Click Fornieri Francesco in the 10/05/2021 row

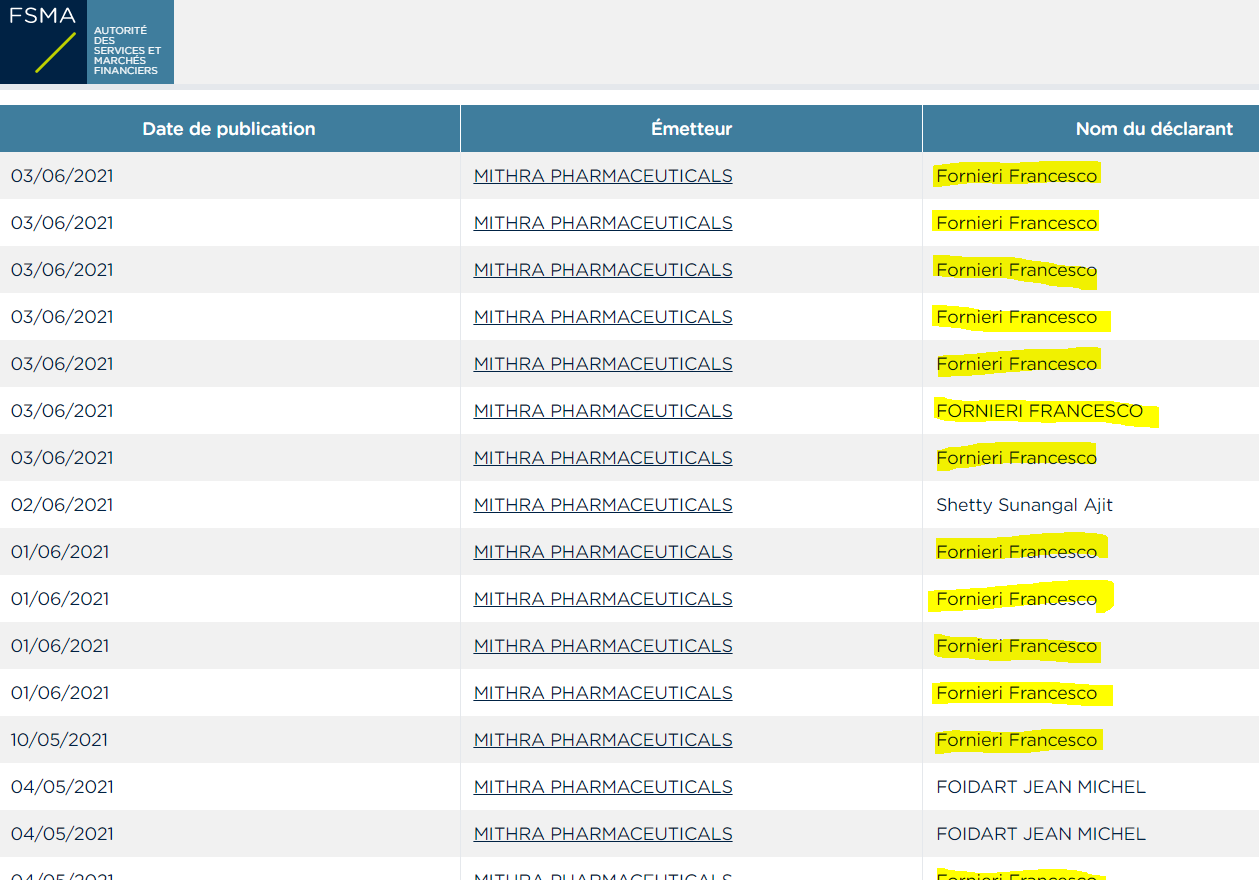(1016, 740)
